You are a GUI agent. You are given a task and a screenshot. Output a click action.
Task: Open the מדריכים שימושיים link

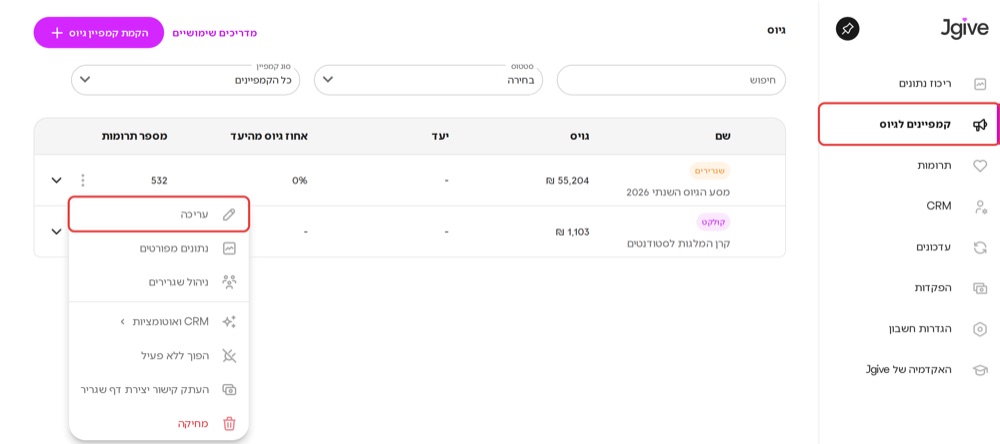pos(215,33)
